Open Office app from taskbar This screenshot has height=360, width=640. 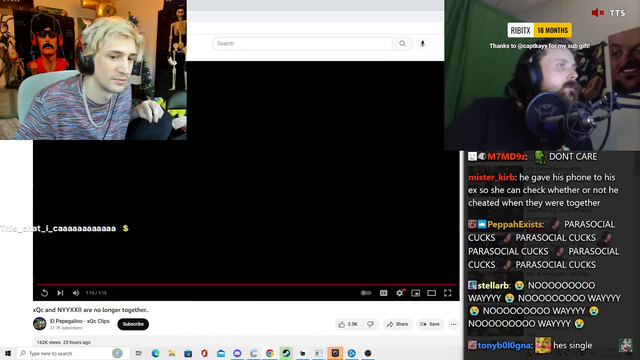coord(204,353)
